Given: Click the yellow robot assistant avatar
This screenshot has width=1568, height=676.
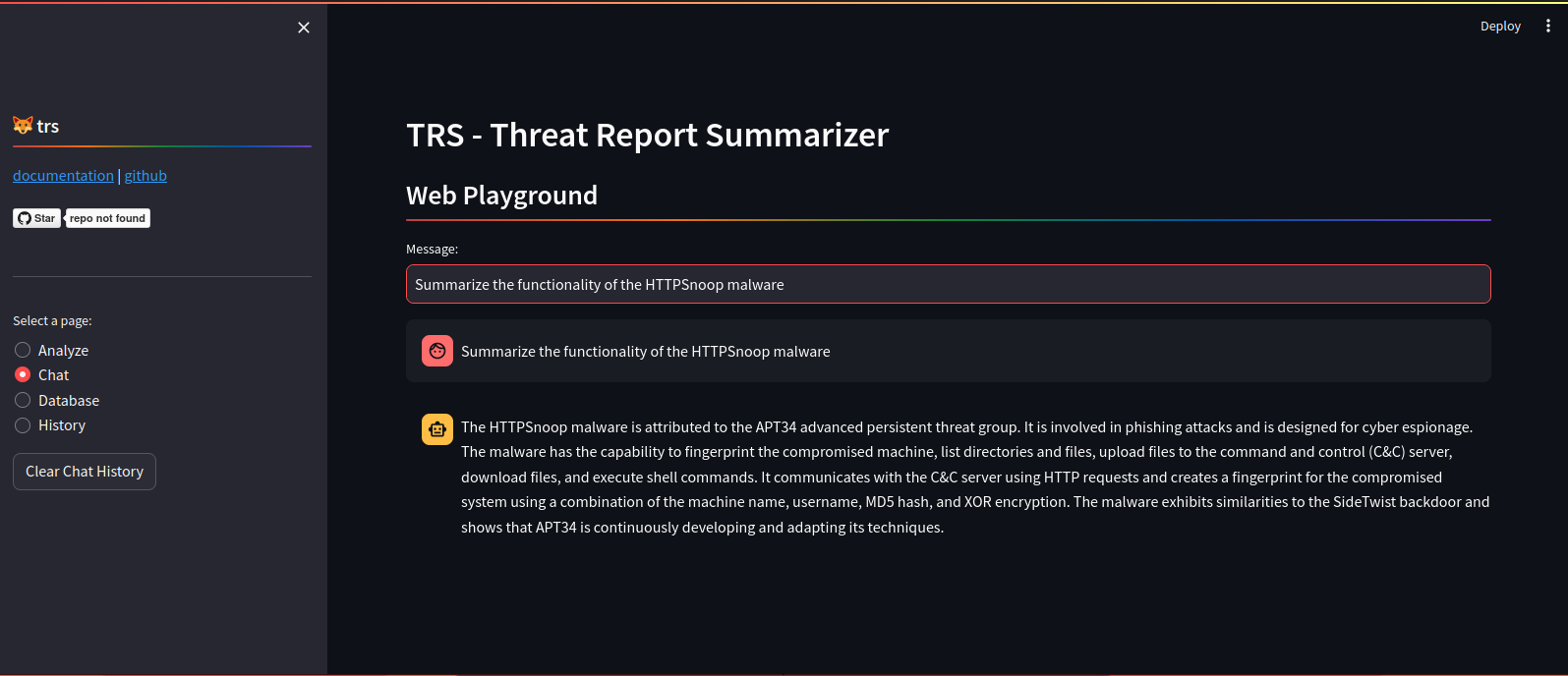Looking at the screenshot, I should point(437,429).
